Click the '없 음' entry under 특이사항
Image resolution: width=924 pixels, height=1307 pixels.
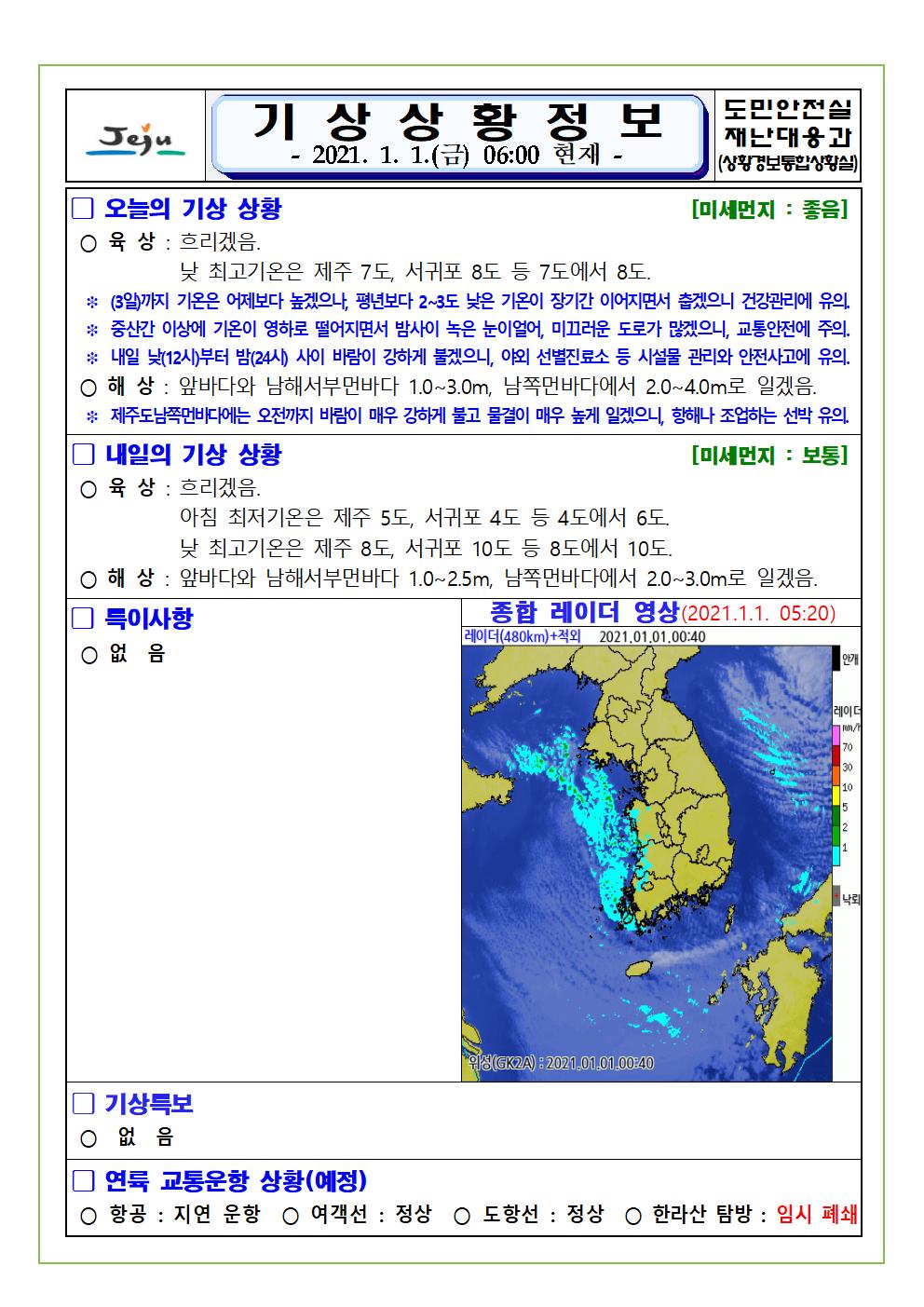point(136,654)
